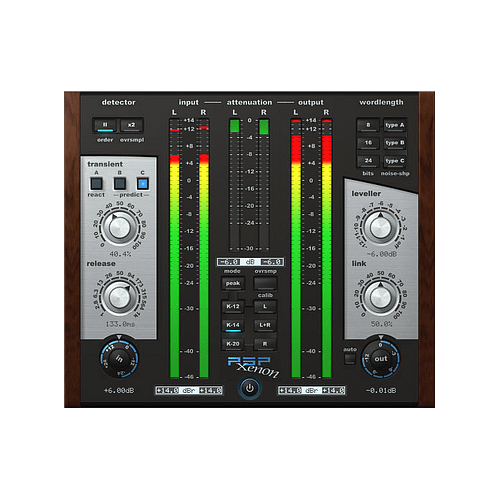Viewport: 500px width, 500px height.
Task: Click the output gain knob
Action: click(x=381, y=359)
